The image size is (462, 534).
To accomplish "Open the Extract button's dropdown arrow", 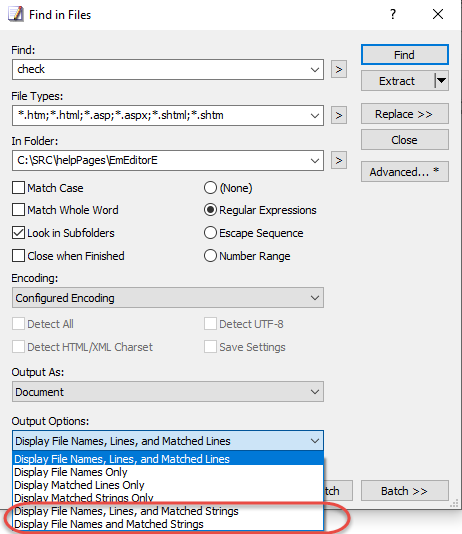I will tap(442, 81).
